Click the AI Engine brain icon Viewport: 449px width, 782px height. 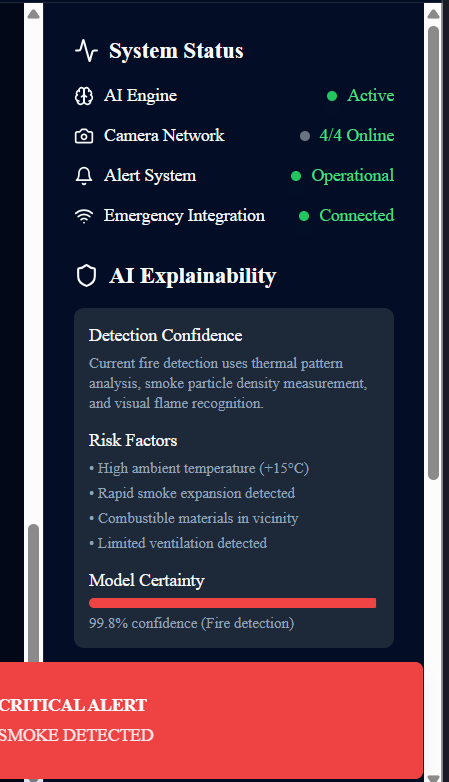pyautogui.click(x=84, y=96)
